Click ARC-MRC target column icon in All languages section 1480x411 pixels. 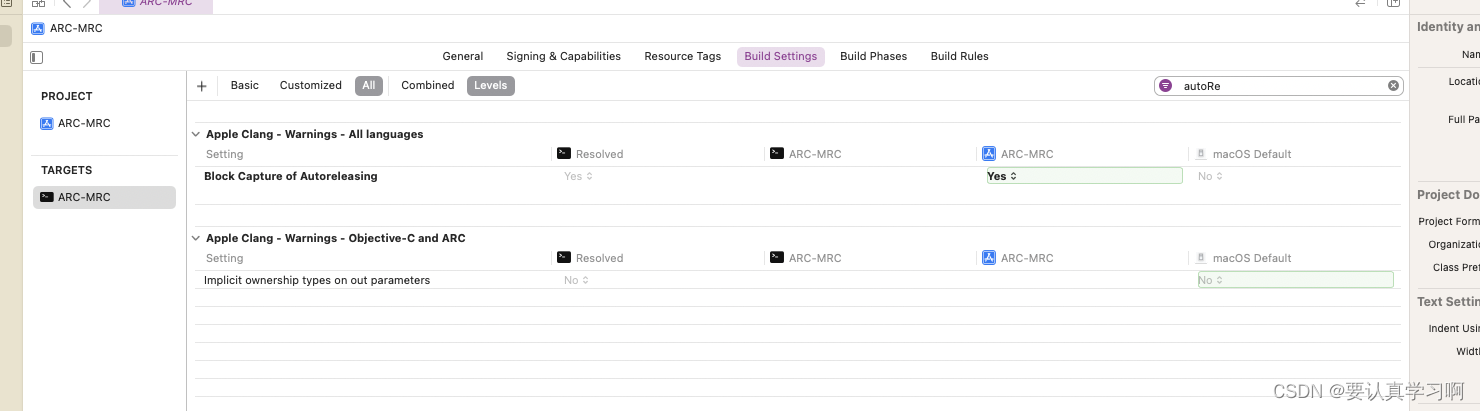click(776, 154)
